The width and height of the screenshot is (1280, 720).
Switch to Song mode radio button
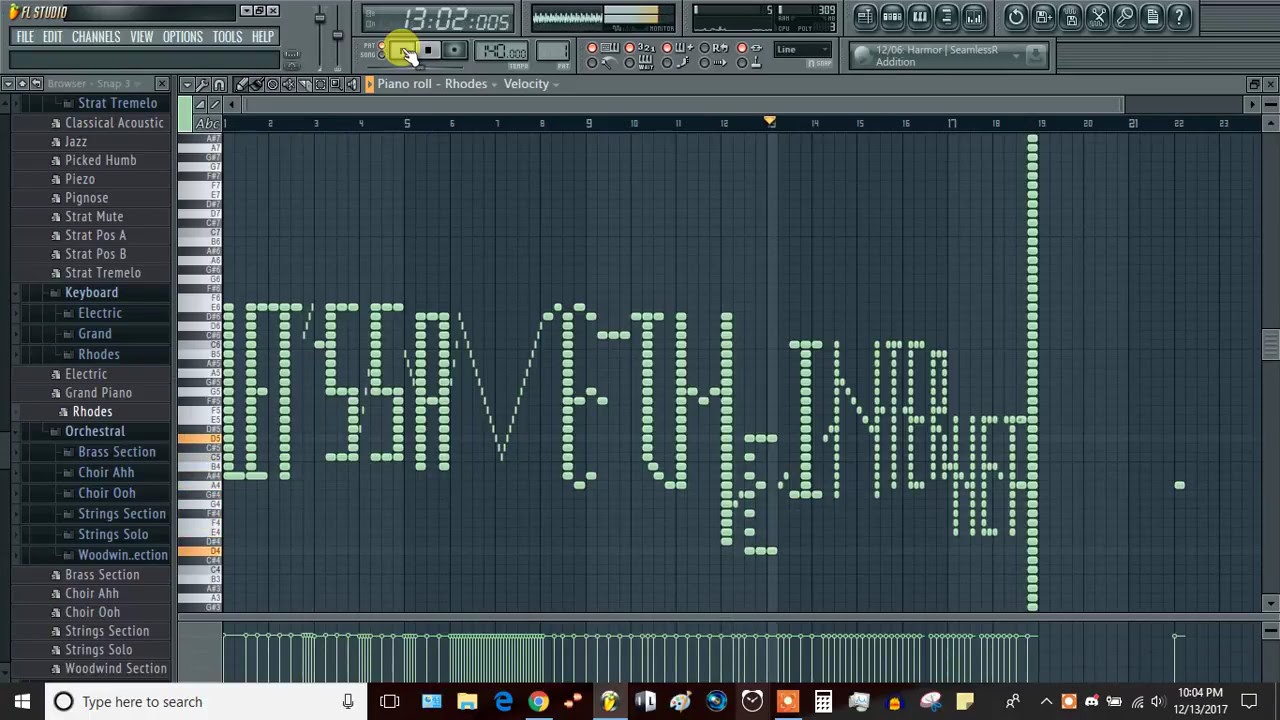click(x=381, y=55)
